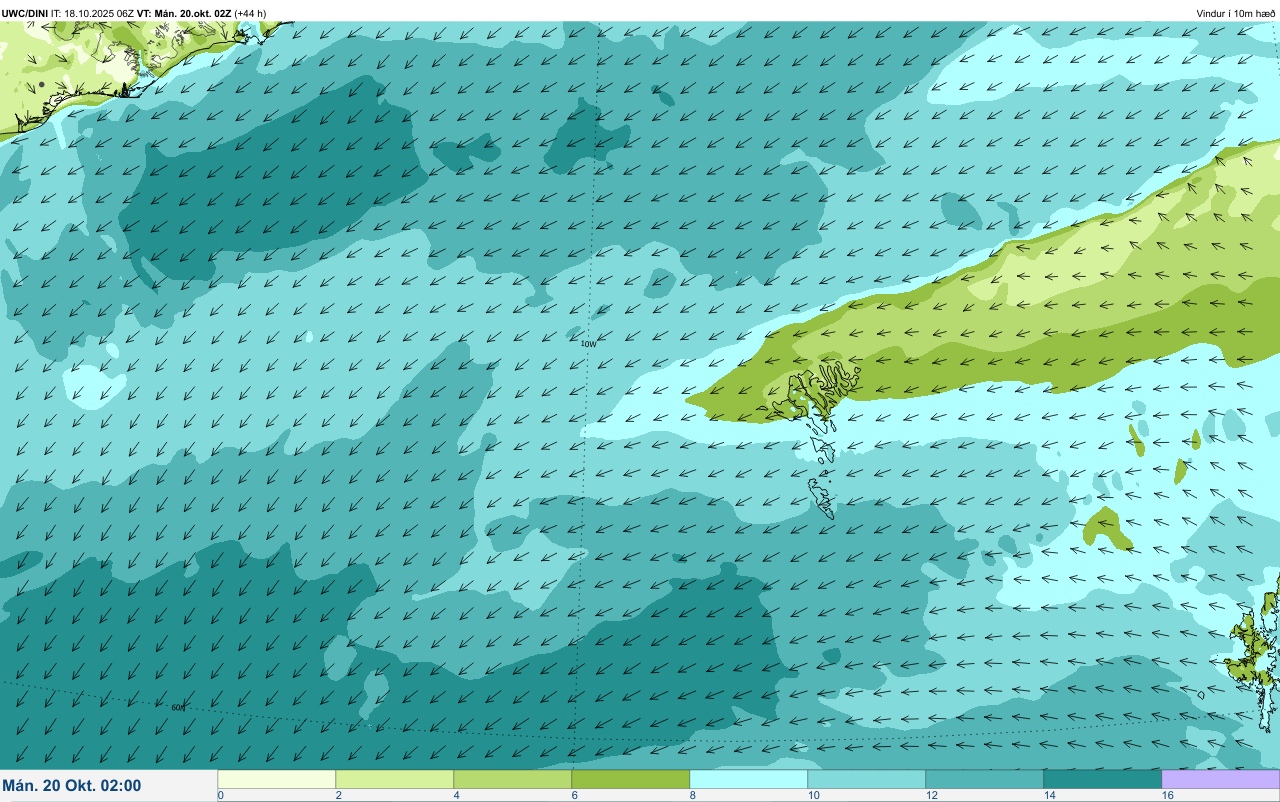Click the legend tick label '16'
This screenshot has width=1280, height=802.
[1168, 795]
